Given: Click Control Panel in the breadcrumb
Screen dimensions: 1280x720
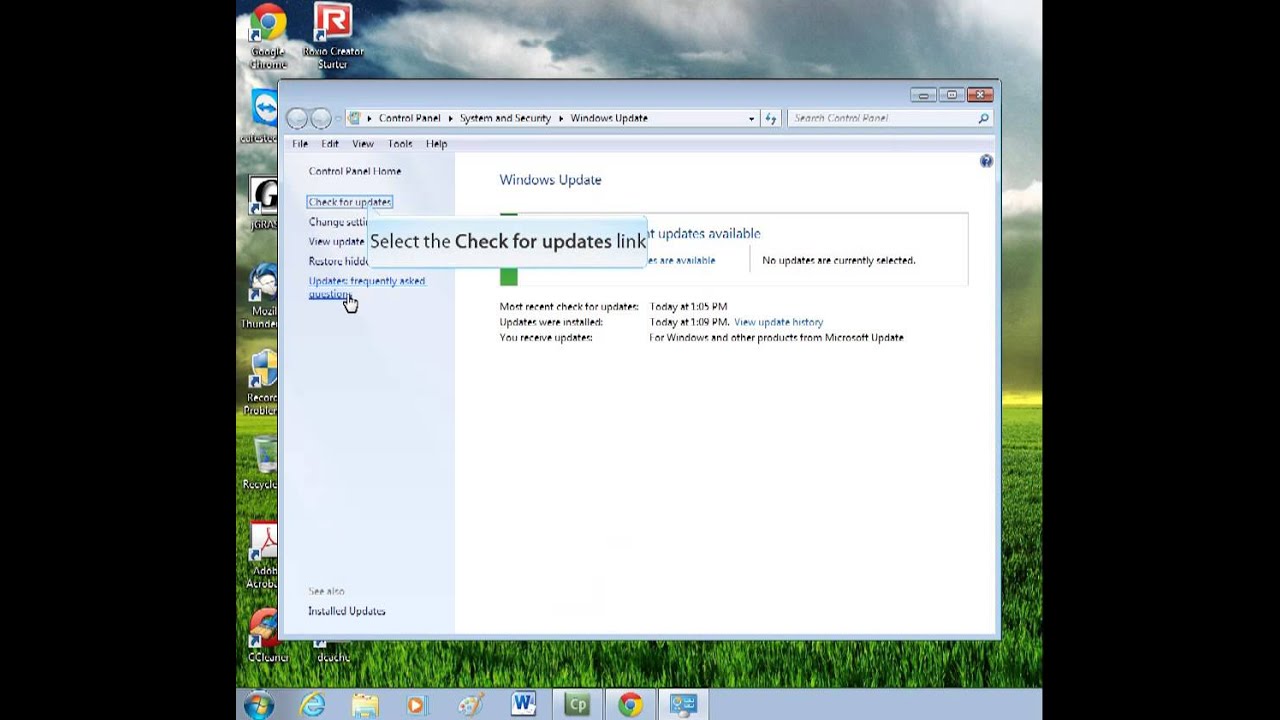Looking at the screenshot, I should [x=410, y=118].
